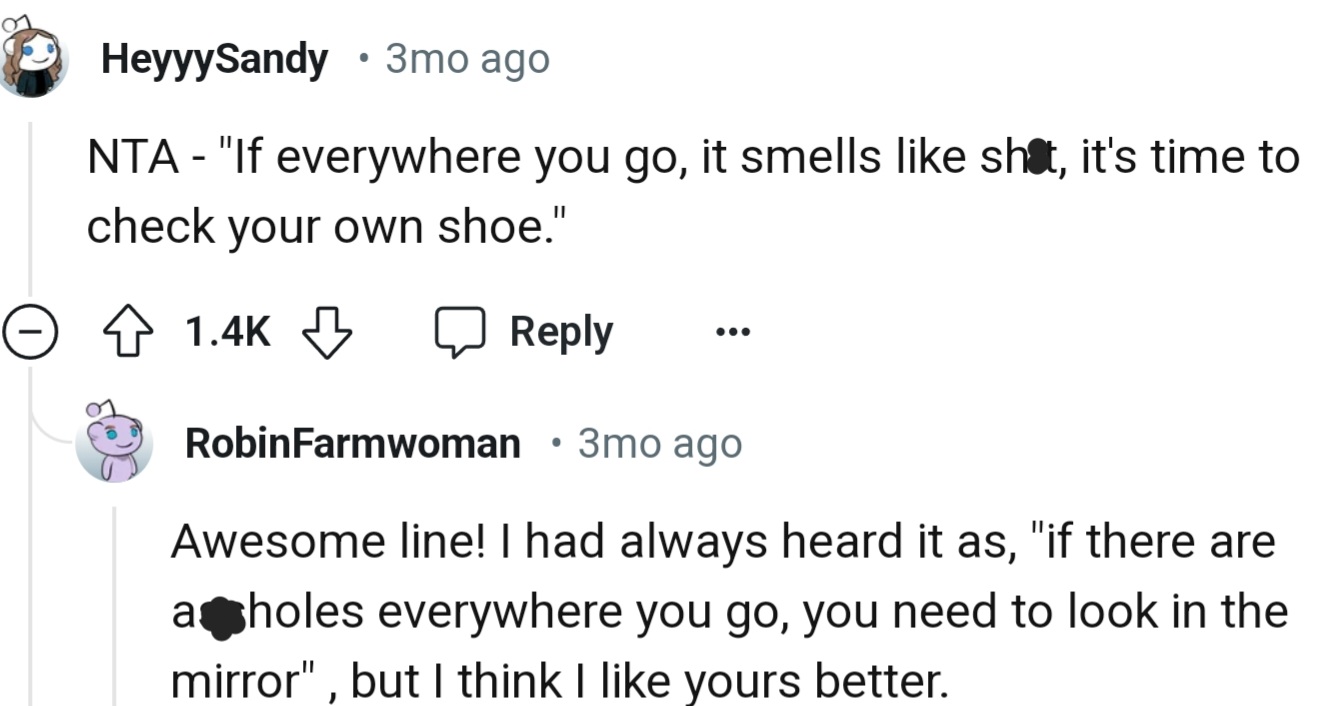Click the 'NTA' verdict text
Viewport: 1324px width, 706px height.
[132, 158]
